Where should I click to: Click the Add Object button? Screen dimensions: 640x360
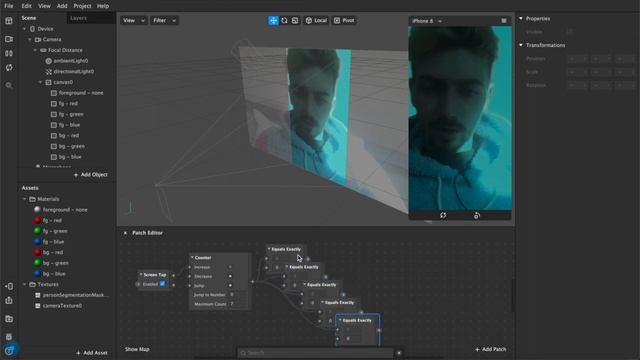click(91, 175)
